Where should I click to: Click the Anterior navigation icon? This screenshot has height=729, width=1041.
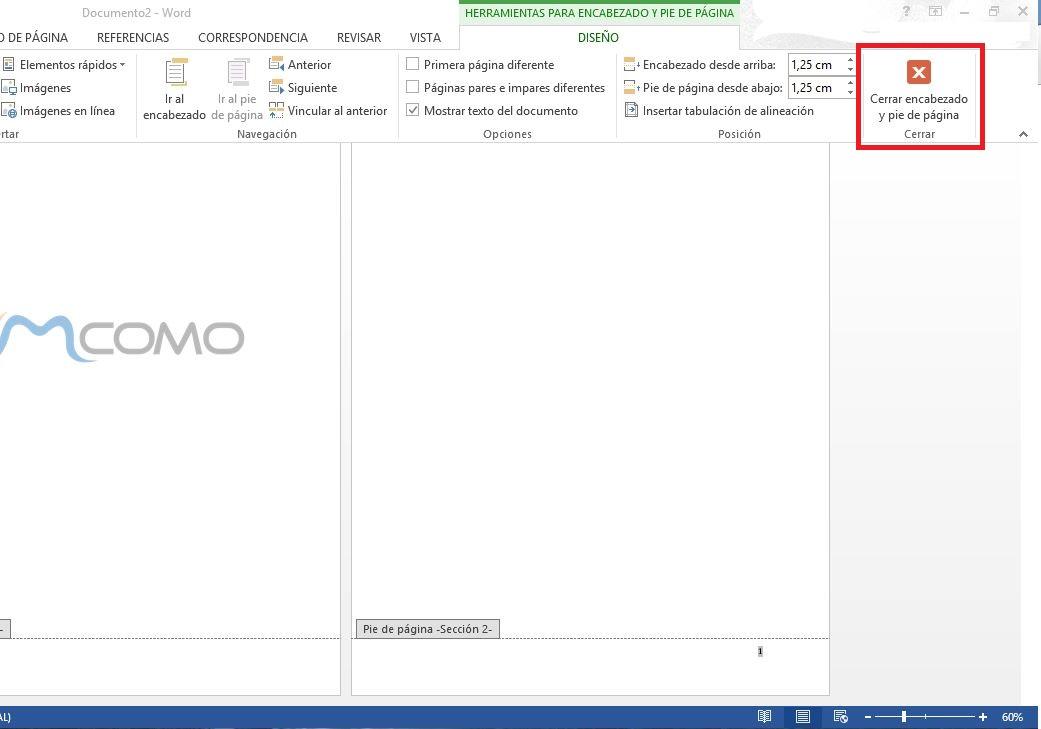click(x=277, y=64)
